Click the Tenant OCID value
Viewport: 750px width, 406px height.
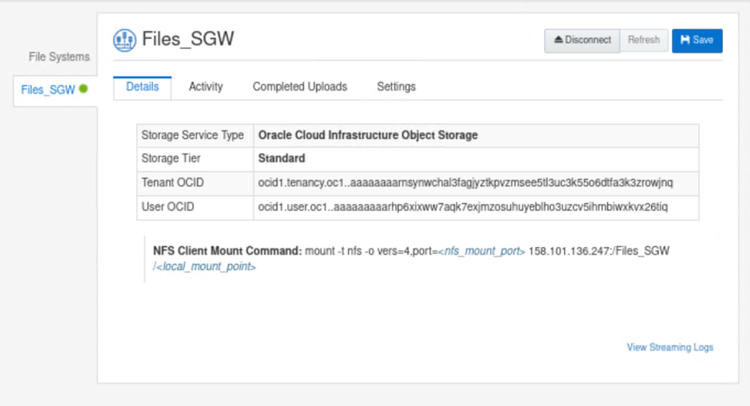465,183
